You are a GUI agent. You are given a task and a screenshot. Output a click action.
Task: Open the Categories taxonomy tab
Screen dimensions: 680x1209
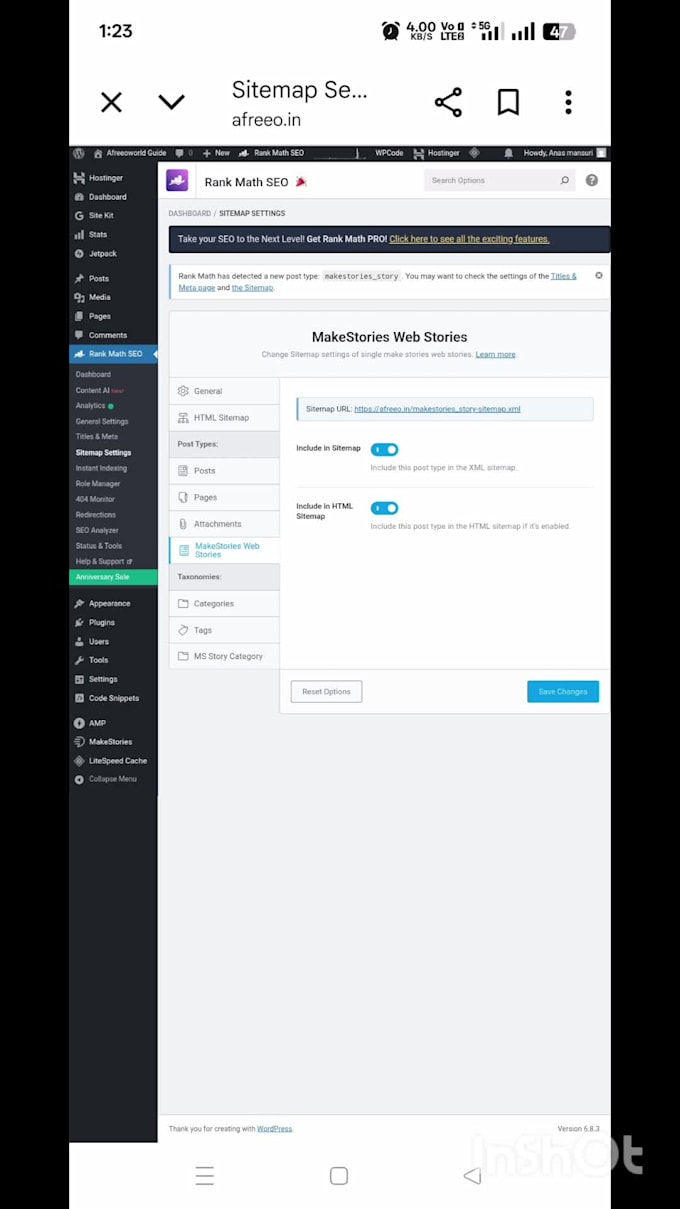(x=224, y=603)
